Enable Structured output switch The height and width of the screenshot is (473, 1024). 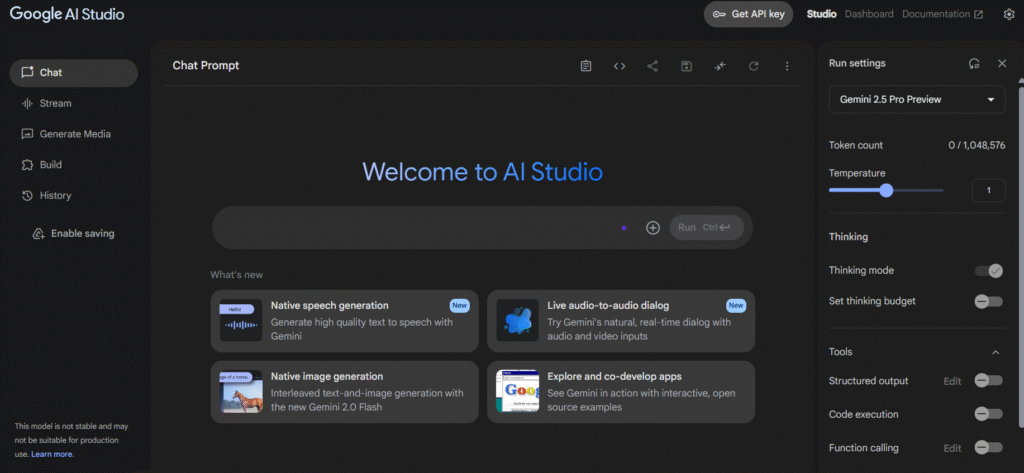coord(989,380)
